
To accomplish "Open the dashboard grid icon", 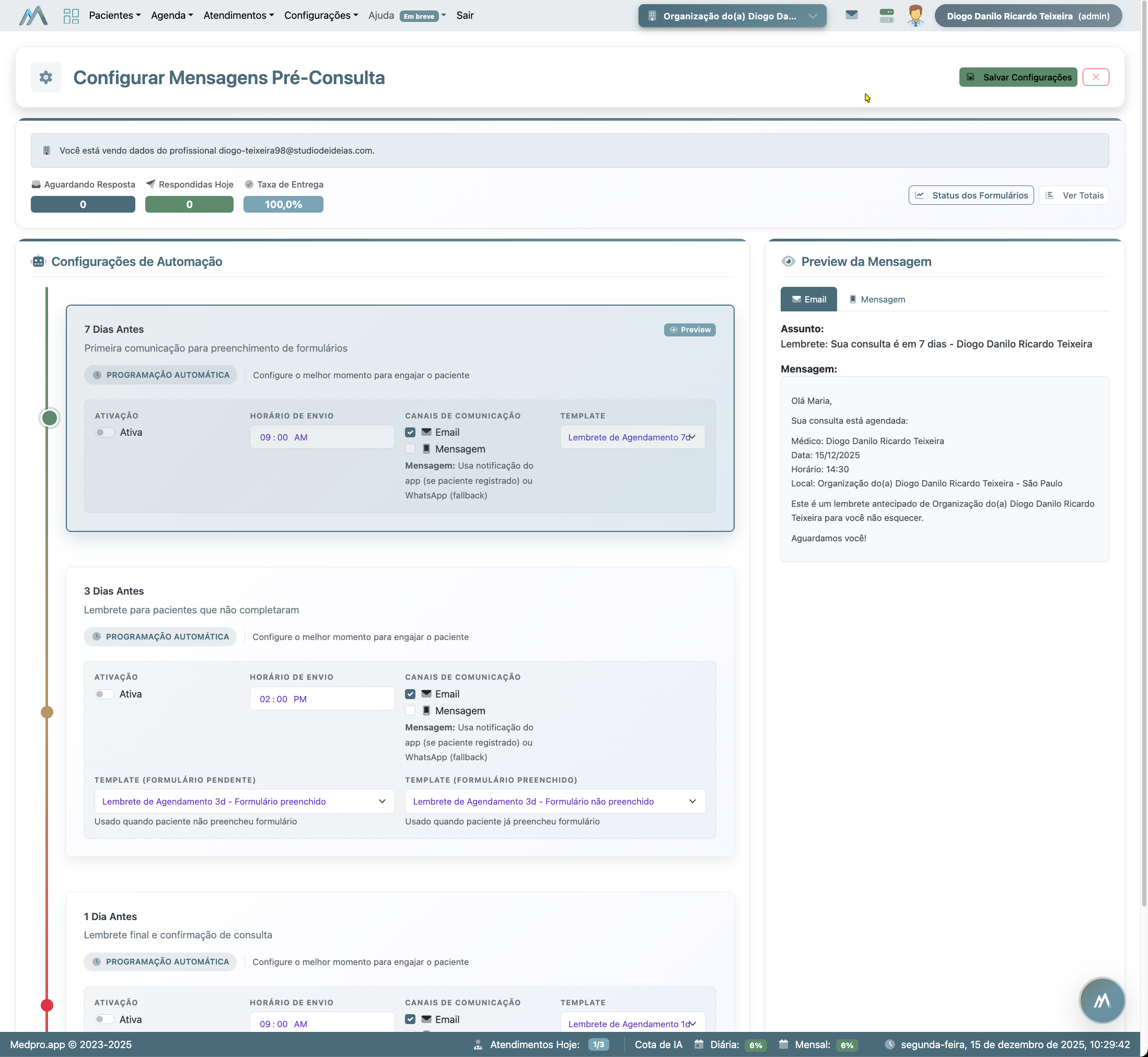I will pos(71,16).
